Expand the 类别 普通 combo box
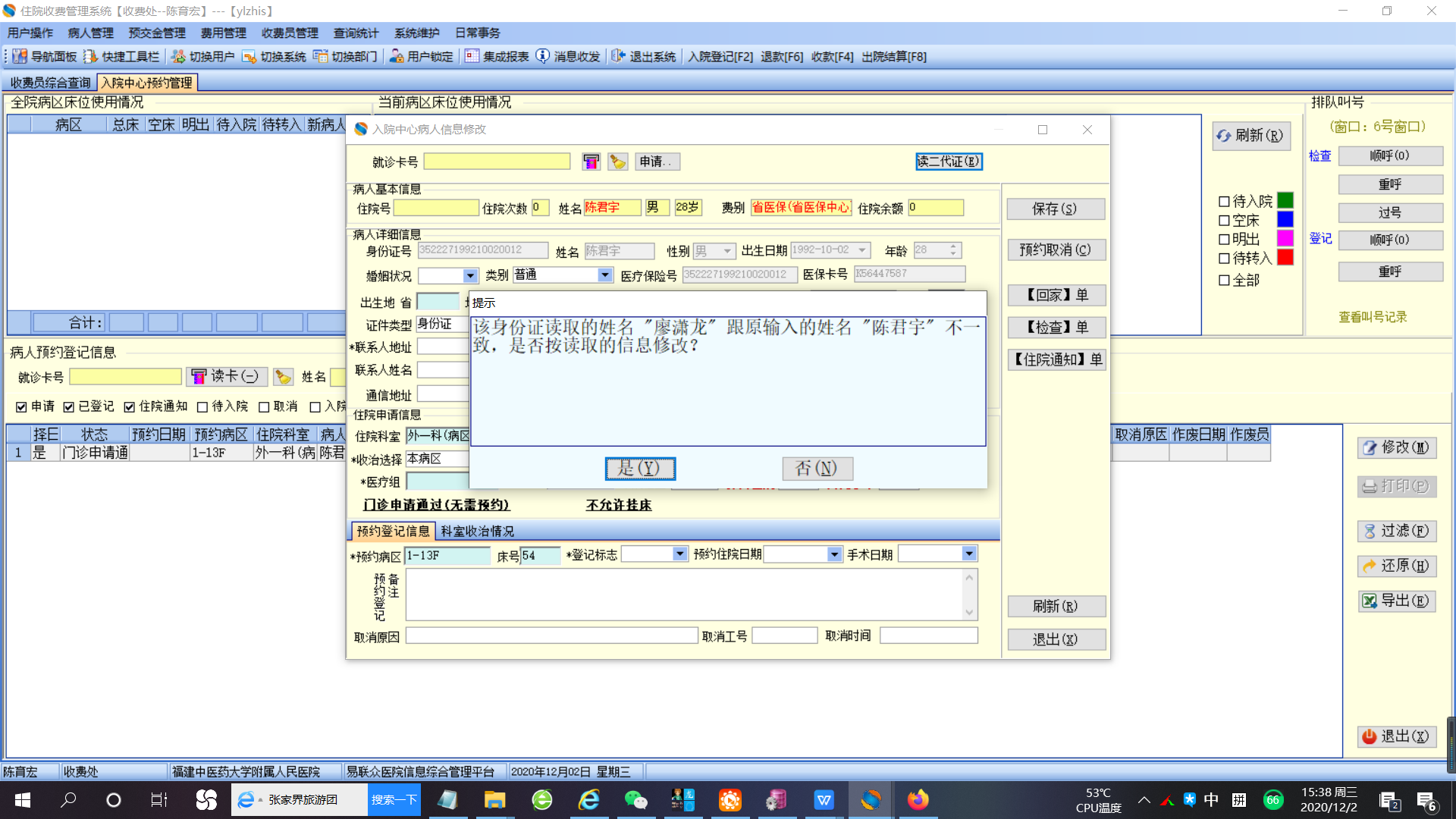Image resolution: width=1456 pixels, height=819 pixels. [x=604, y=275]
